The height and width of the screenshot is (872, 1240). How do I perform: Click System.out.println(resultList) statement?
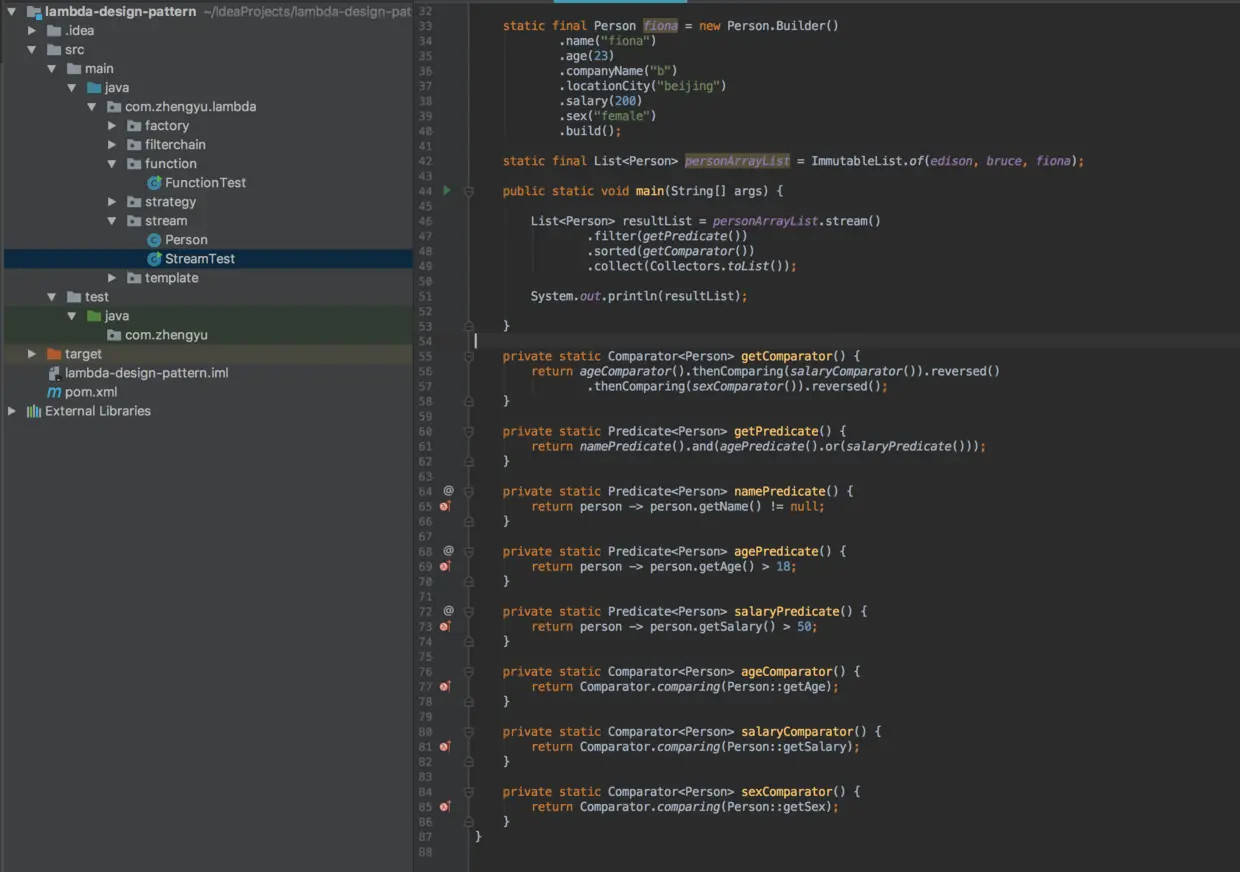[x=639, y=296]
